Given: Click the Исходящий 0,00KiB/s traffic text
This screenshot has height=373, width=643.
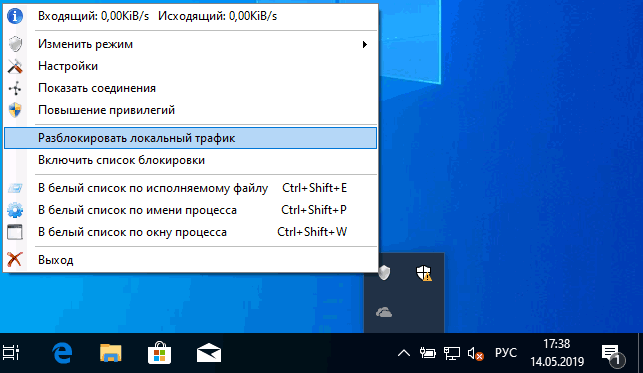Looking at the screenshot, I should coord(218,16).
